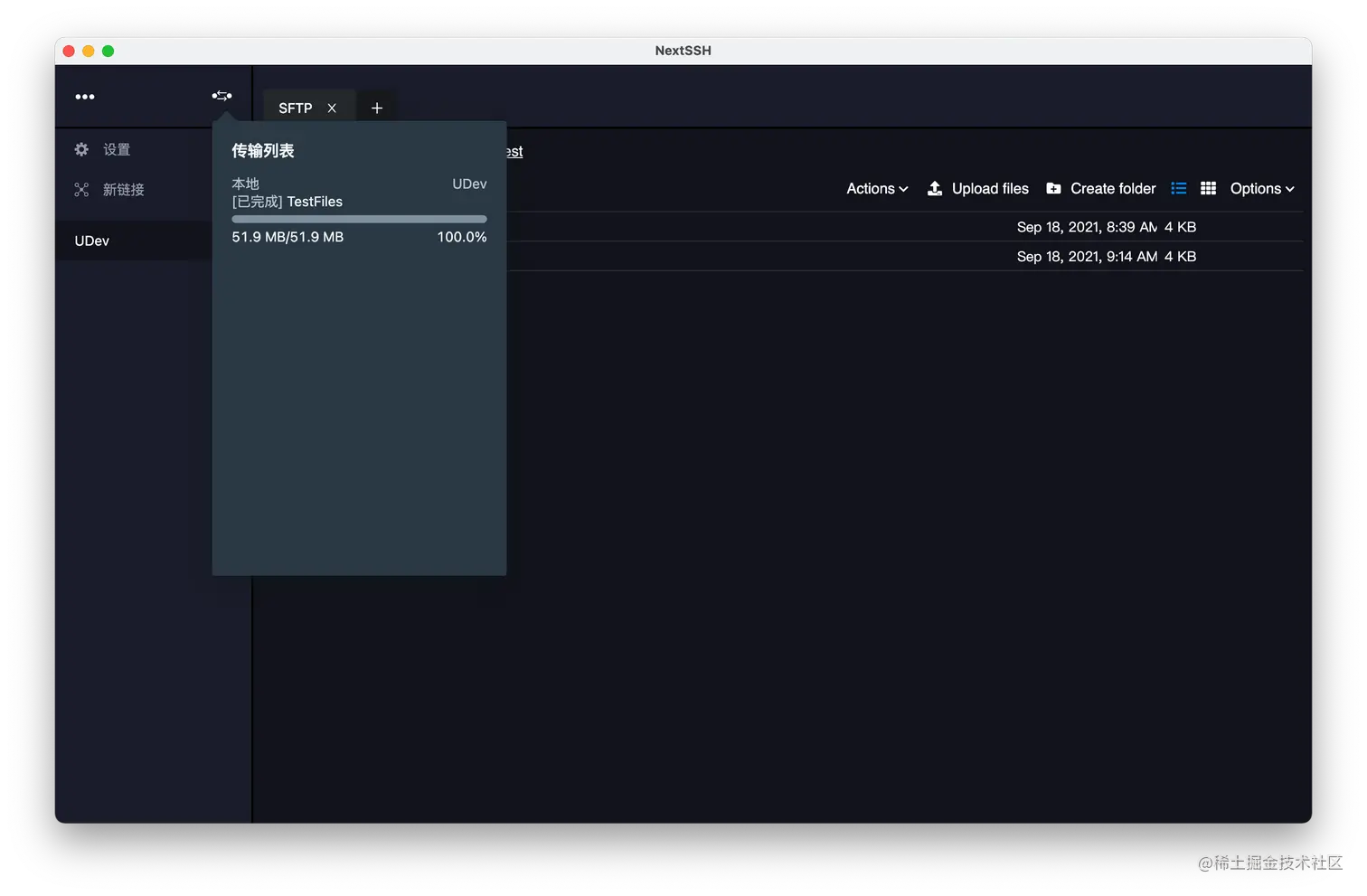
Task: Click the [已完成] TestFiles transfer entry
Action: pos(288,202)
